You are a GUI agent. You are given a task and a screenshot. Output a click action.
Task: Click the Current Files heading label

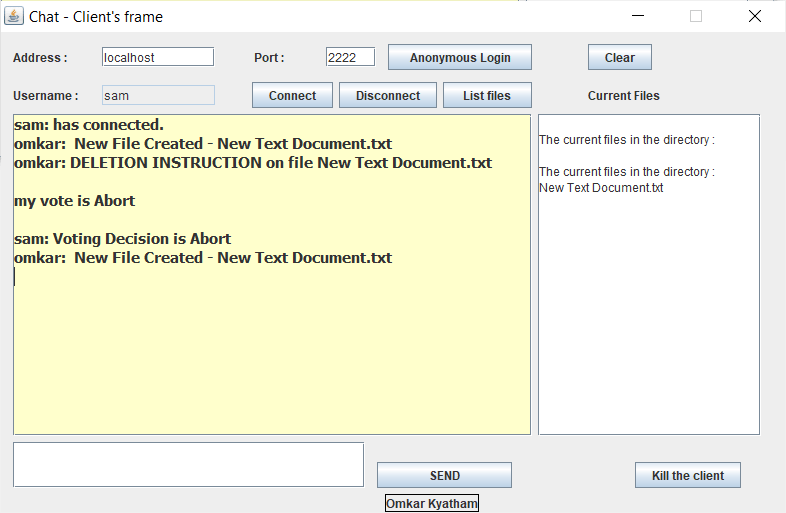pyautogui.click(x=624, y=95)
